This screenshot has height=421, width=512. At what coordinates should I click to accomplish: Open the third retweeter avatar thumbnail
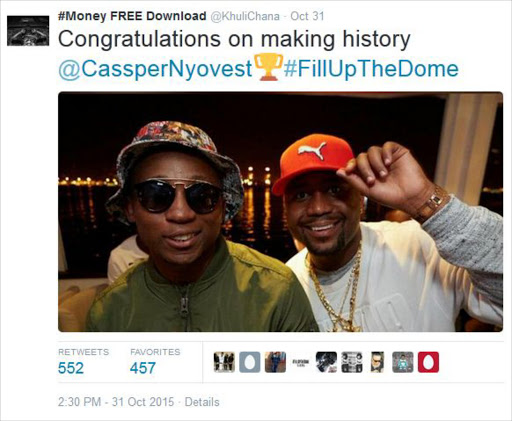tap(275, 362)
